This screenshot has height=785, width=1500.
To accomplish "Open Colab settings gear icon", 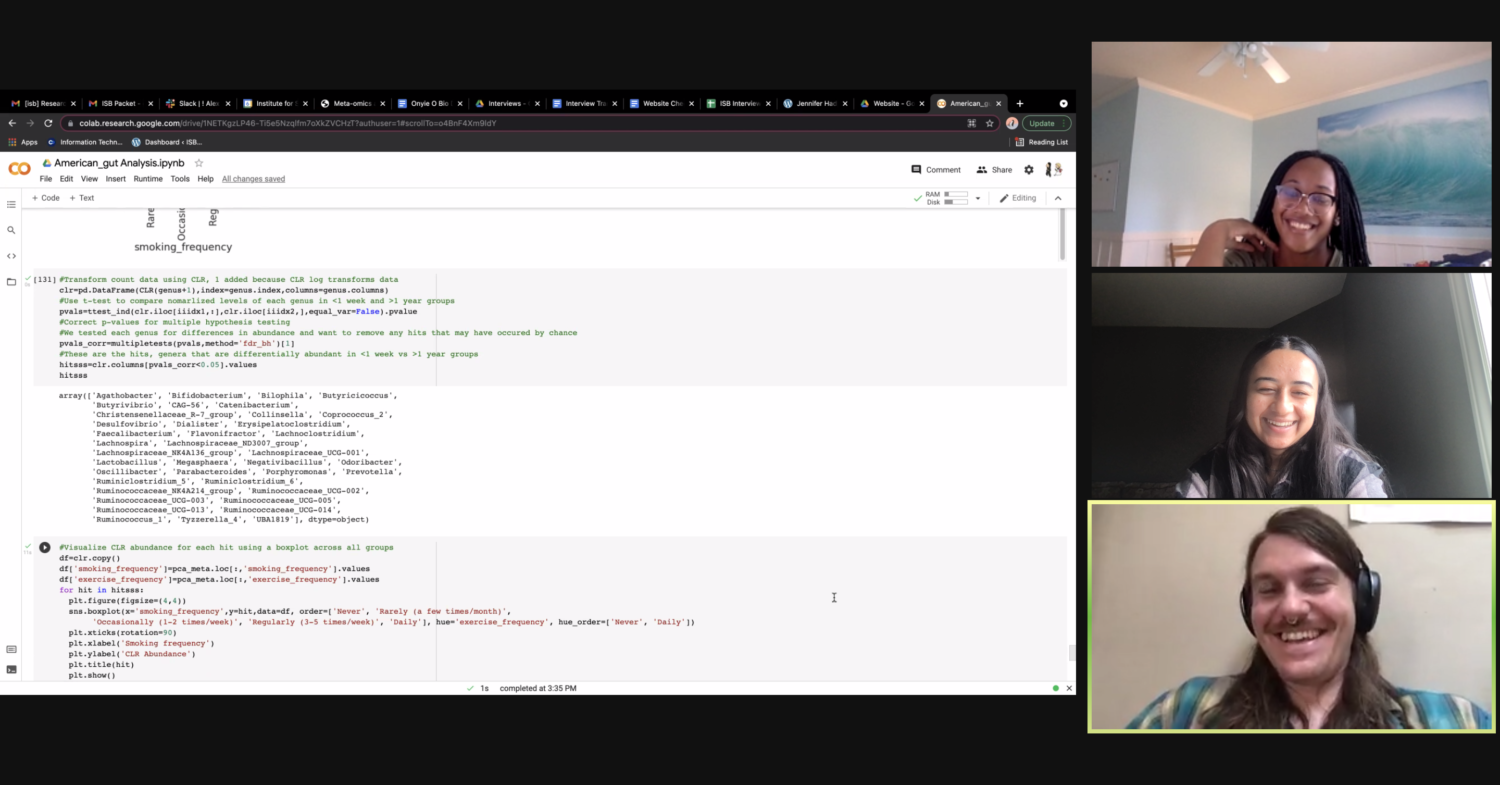I will pos(1028,170).
